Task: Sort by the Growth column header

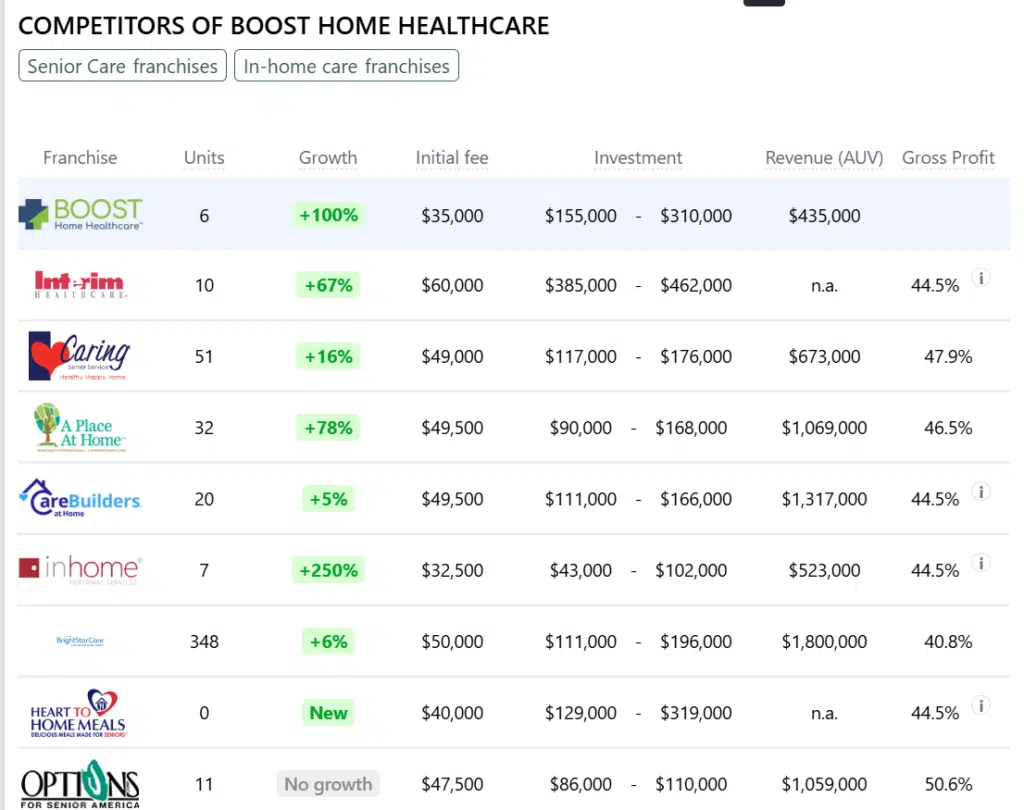Action: point(328,157)
